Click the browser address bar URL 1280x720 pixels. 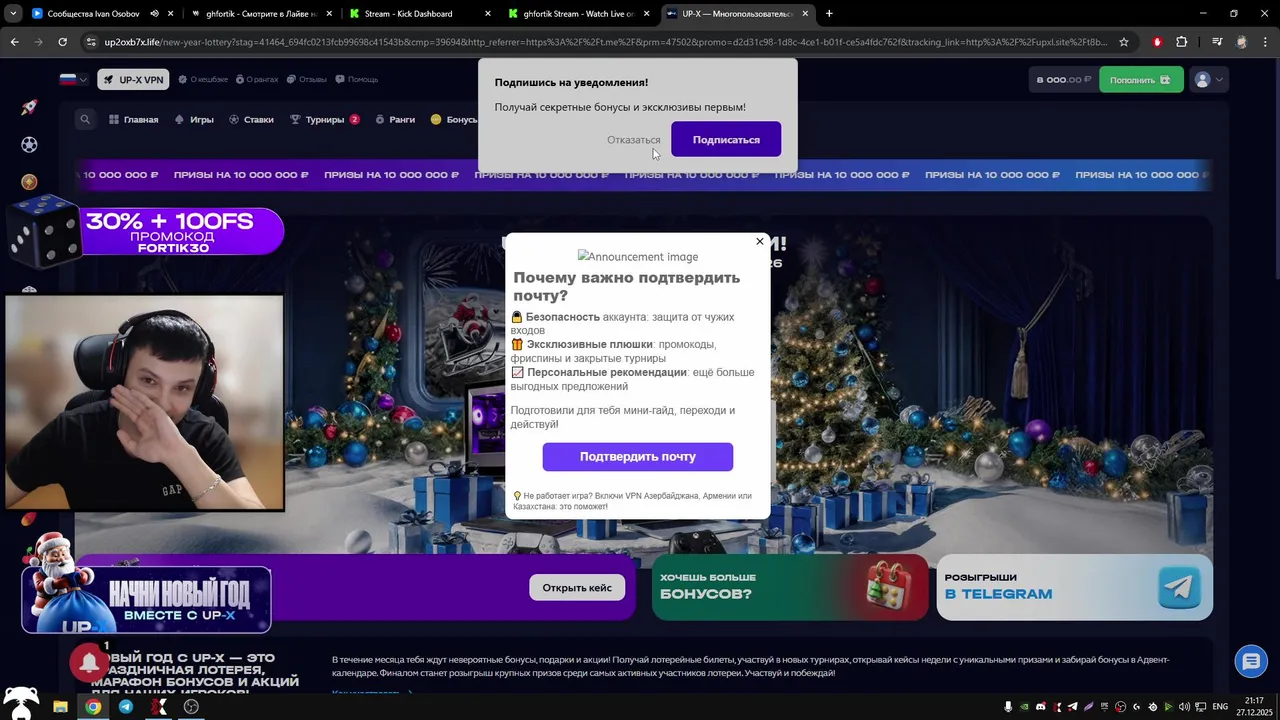pyautogui.click(x=605, y=42)
